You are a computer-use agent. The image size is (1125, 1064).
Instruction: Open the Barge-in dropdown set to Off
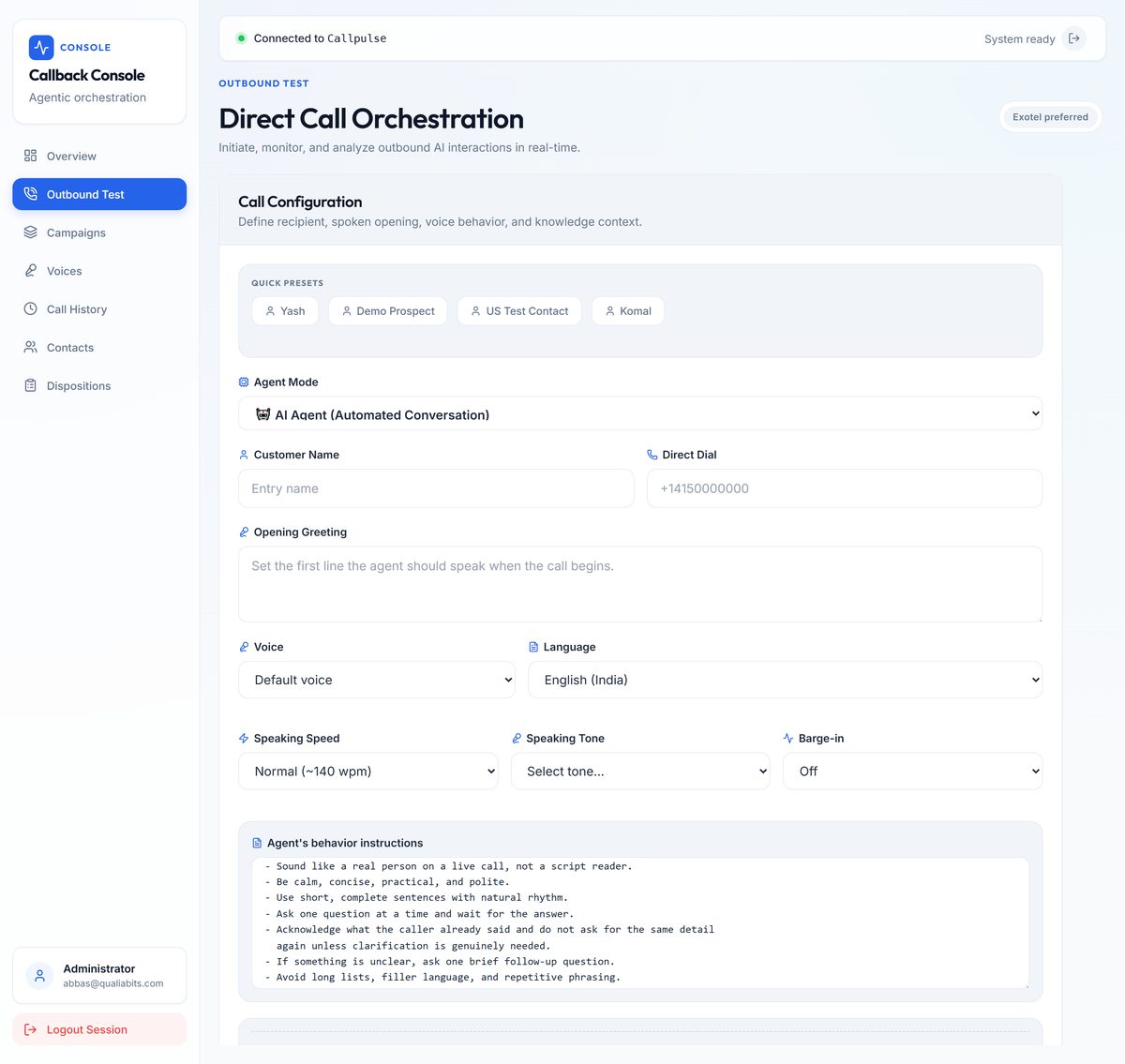[912, 772]
